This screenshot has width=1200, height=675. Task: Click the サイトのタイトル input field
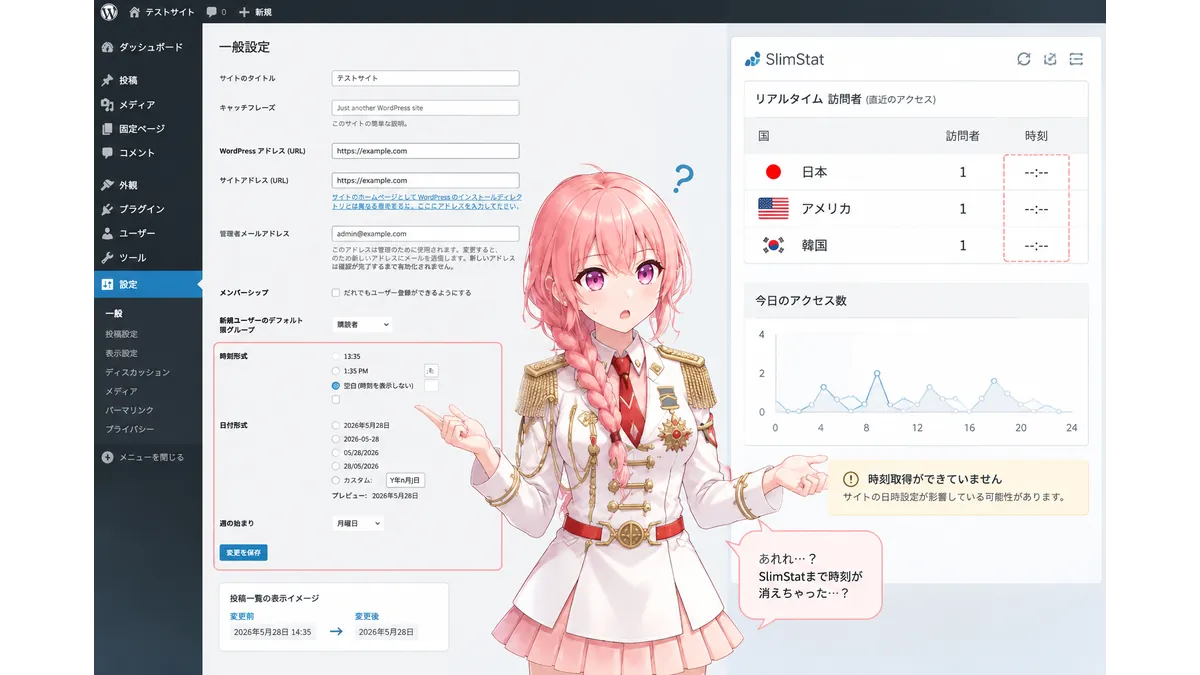[x=426, y=78]
